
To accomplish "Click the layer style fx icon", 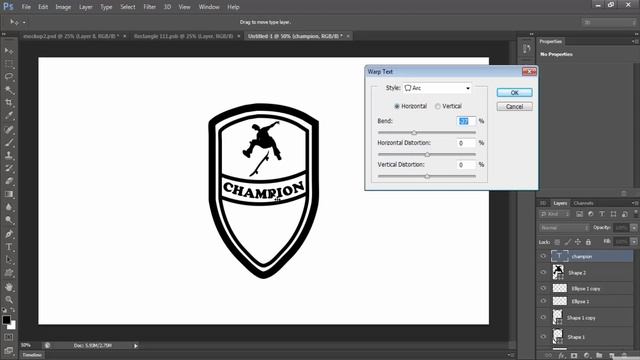I will pos(562,356).
